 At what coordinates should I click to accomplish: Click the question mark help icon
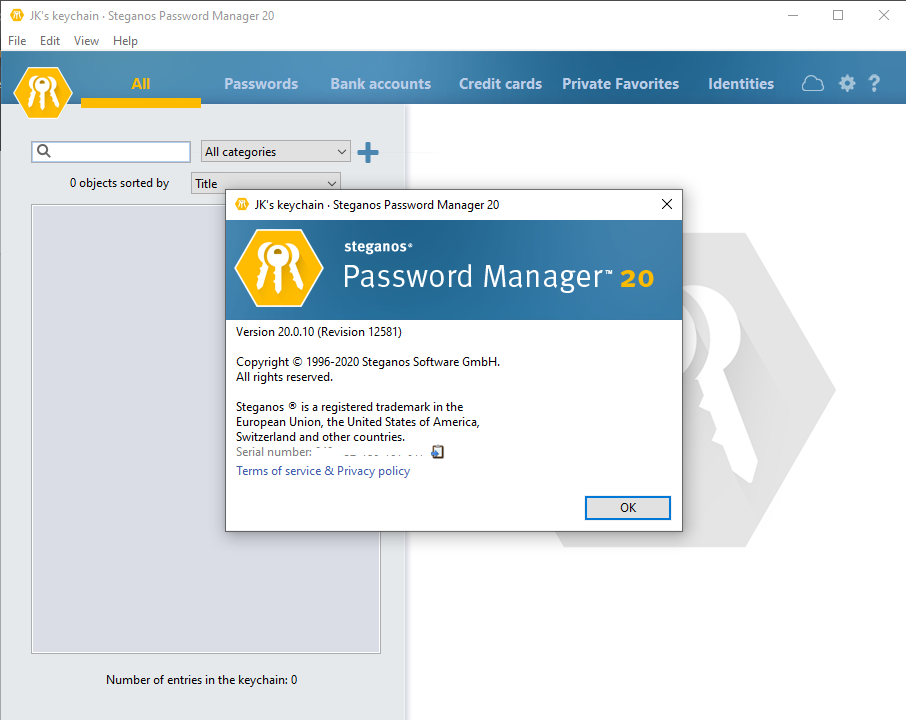(874, 84)
